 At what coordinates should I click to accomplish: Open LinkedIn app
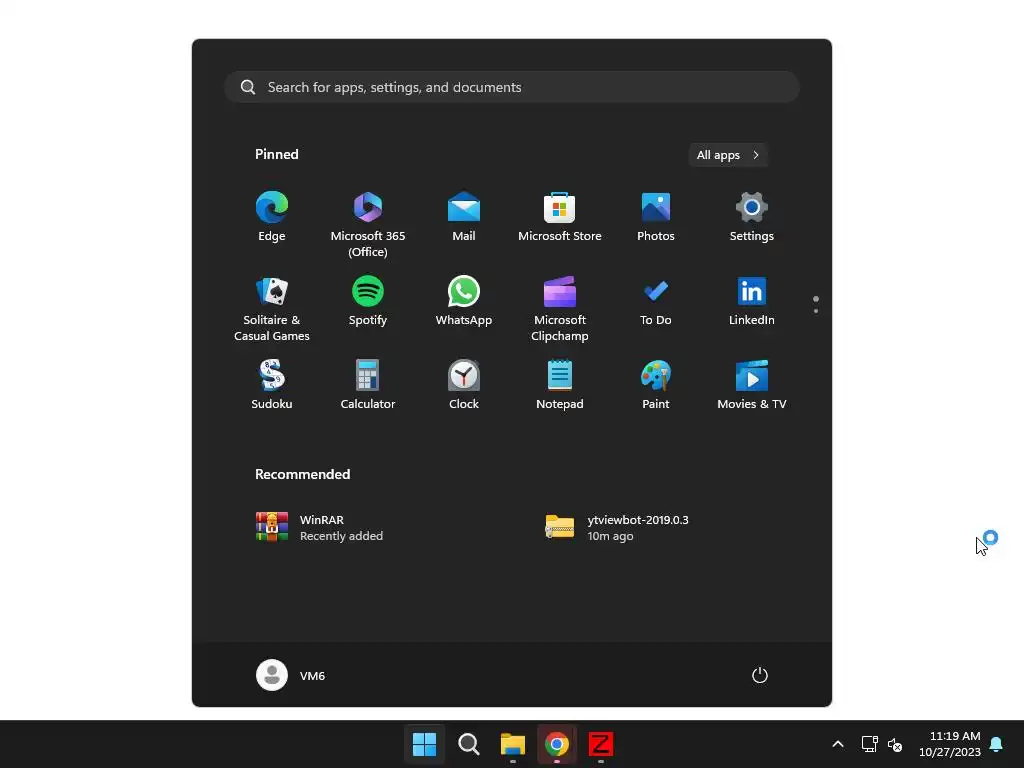752,302
